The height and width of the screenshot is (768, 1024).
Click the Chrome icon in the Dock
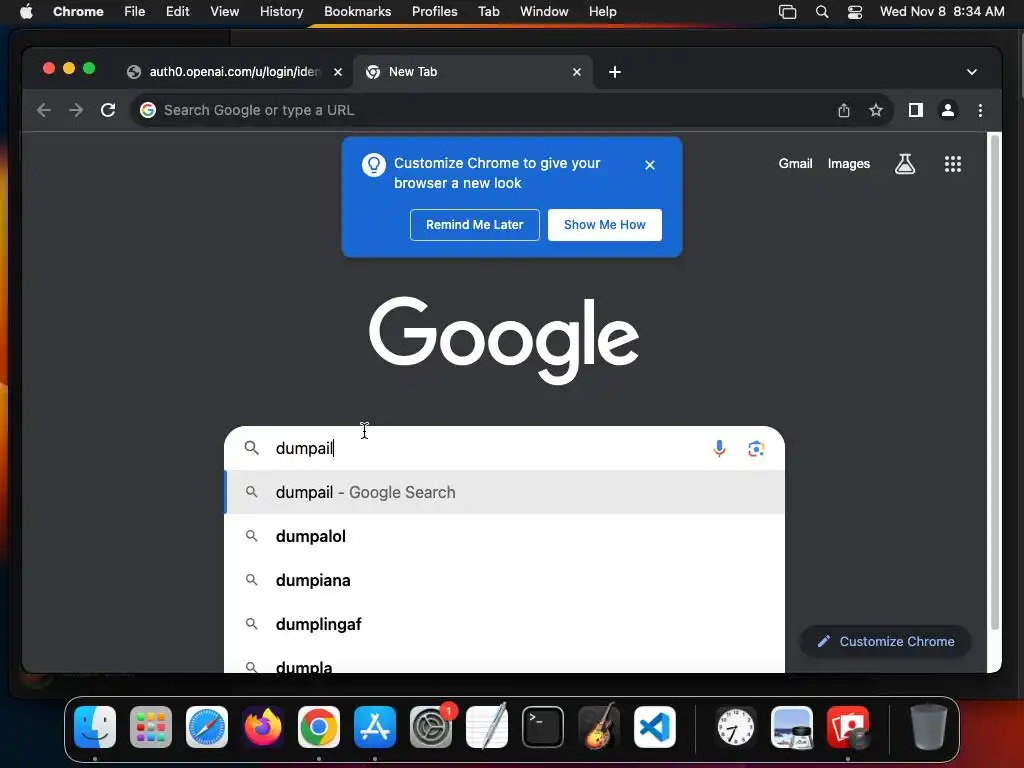click(319, 727)
